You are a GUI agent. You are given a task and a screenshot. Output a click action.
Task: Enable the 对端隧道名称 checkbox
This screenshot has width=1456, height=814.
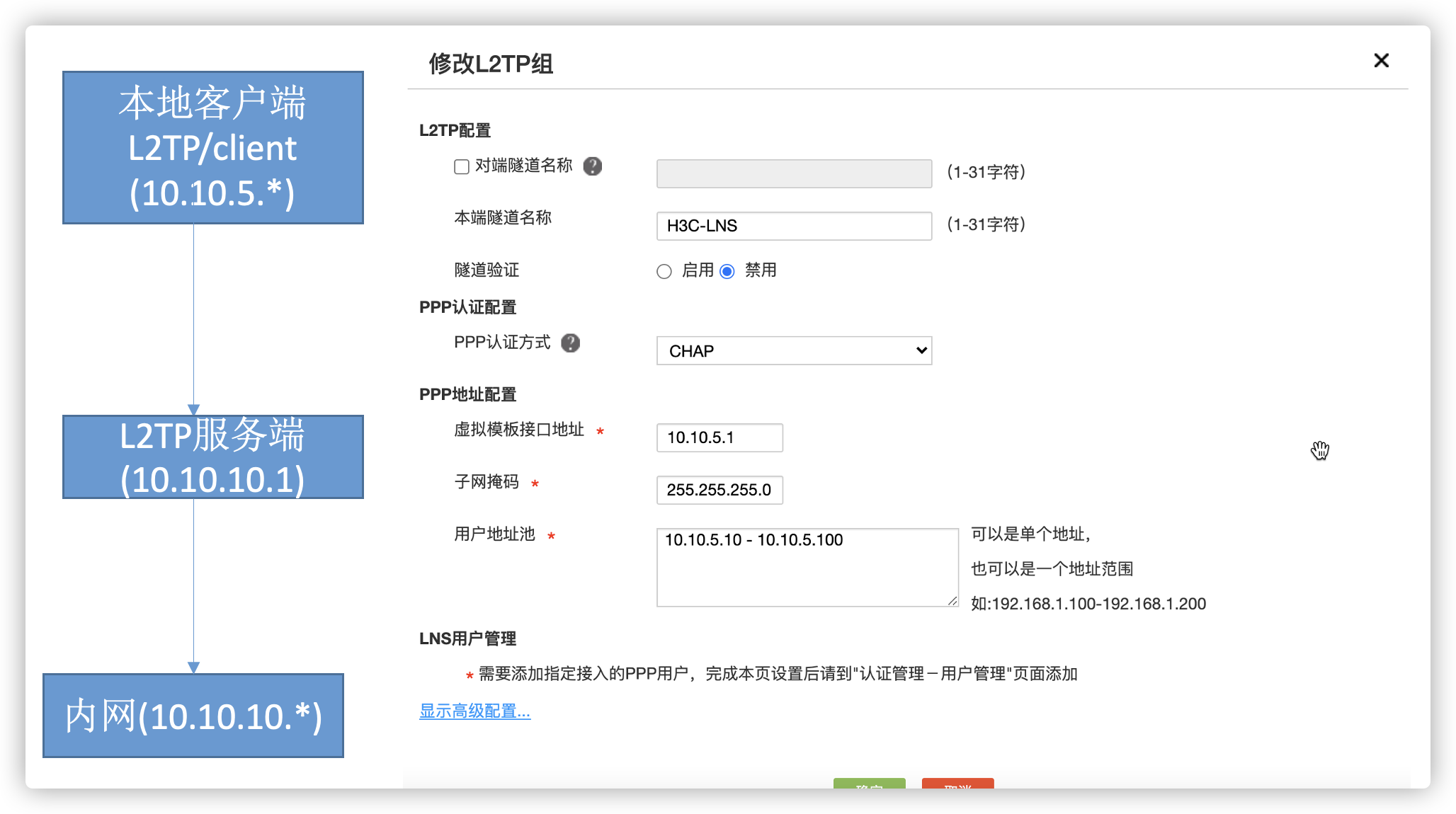462,167
